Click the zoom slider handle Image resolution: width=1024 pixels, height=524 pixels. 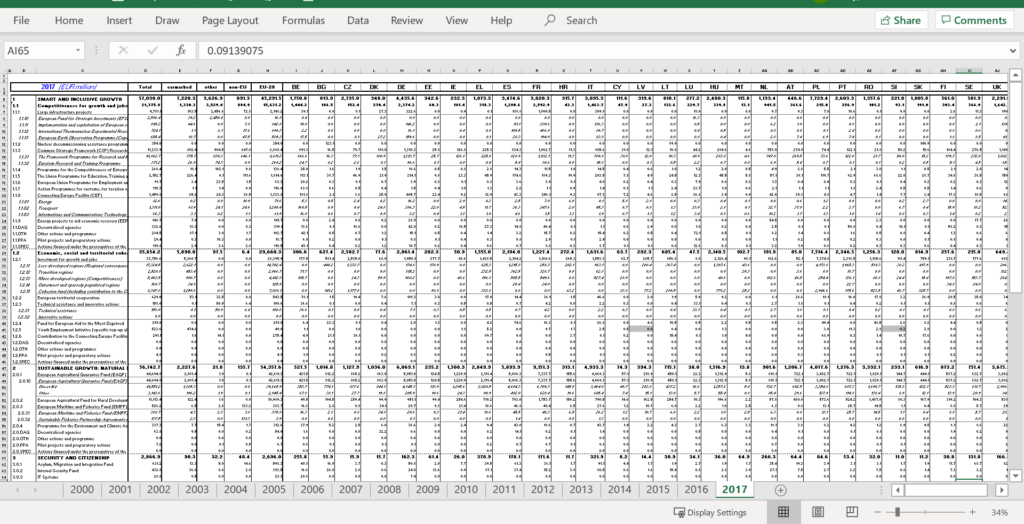[898, 512]
